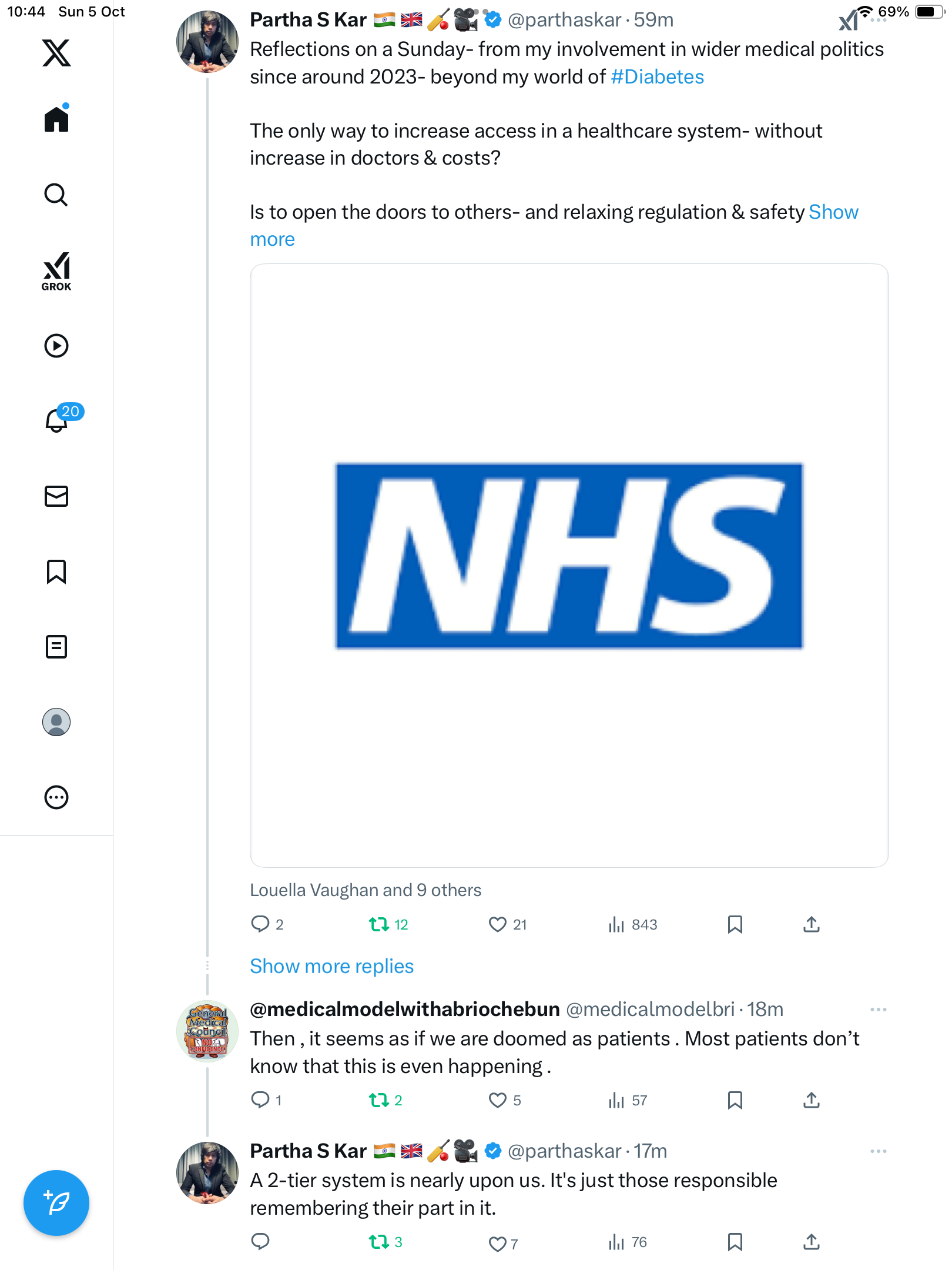Open the Search icon in sidebar
952x1270 pixels.
pyautogui.click(x=56, y=195)
